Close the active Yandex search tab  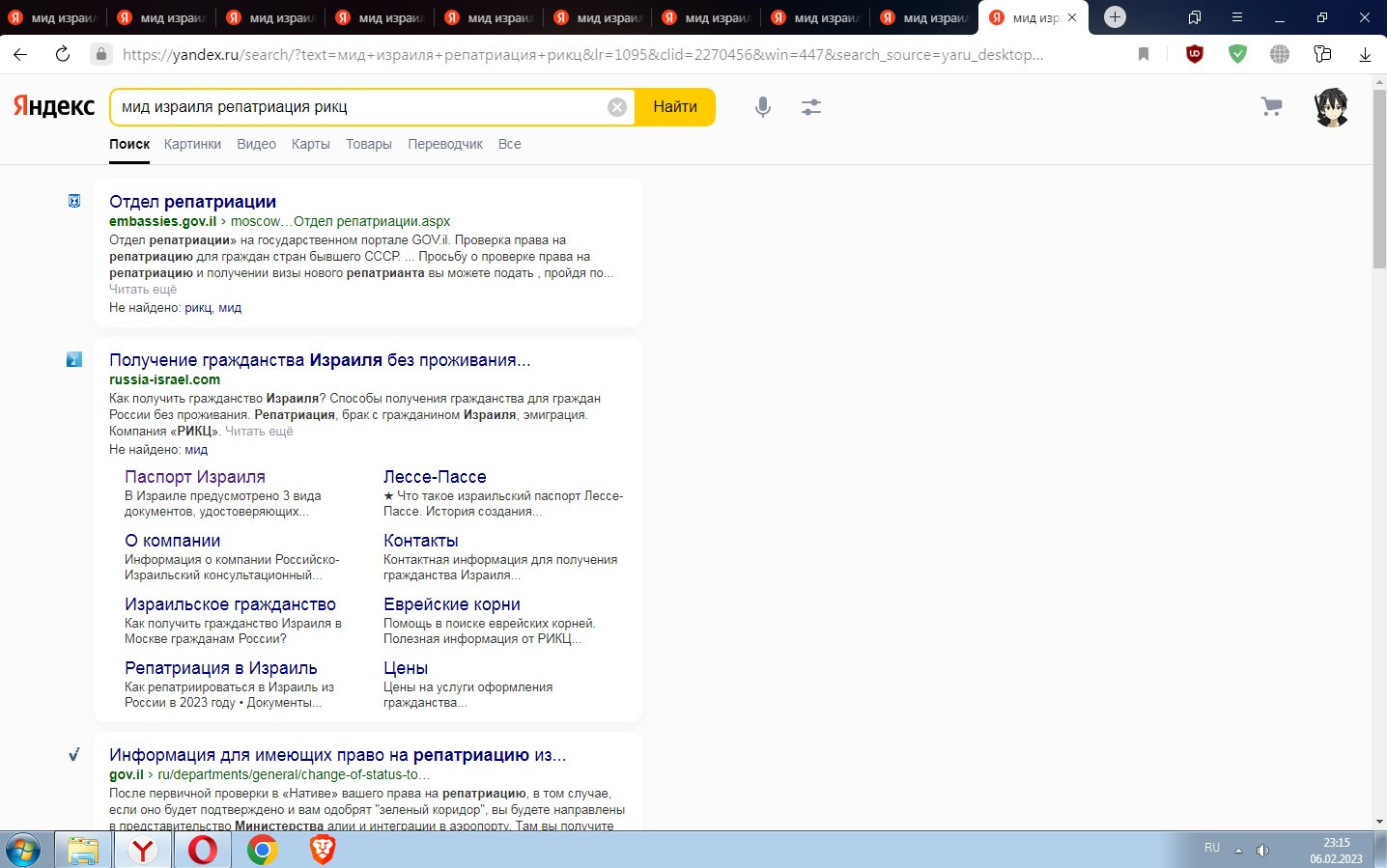pyautogui.click(x=1071, y=17)
